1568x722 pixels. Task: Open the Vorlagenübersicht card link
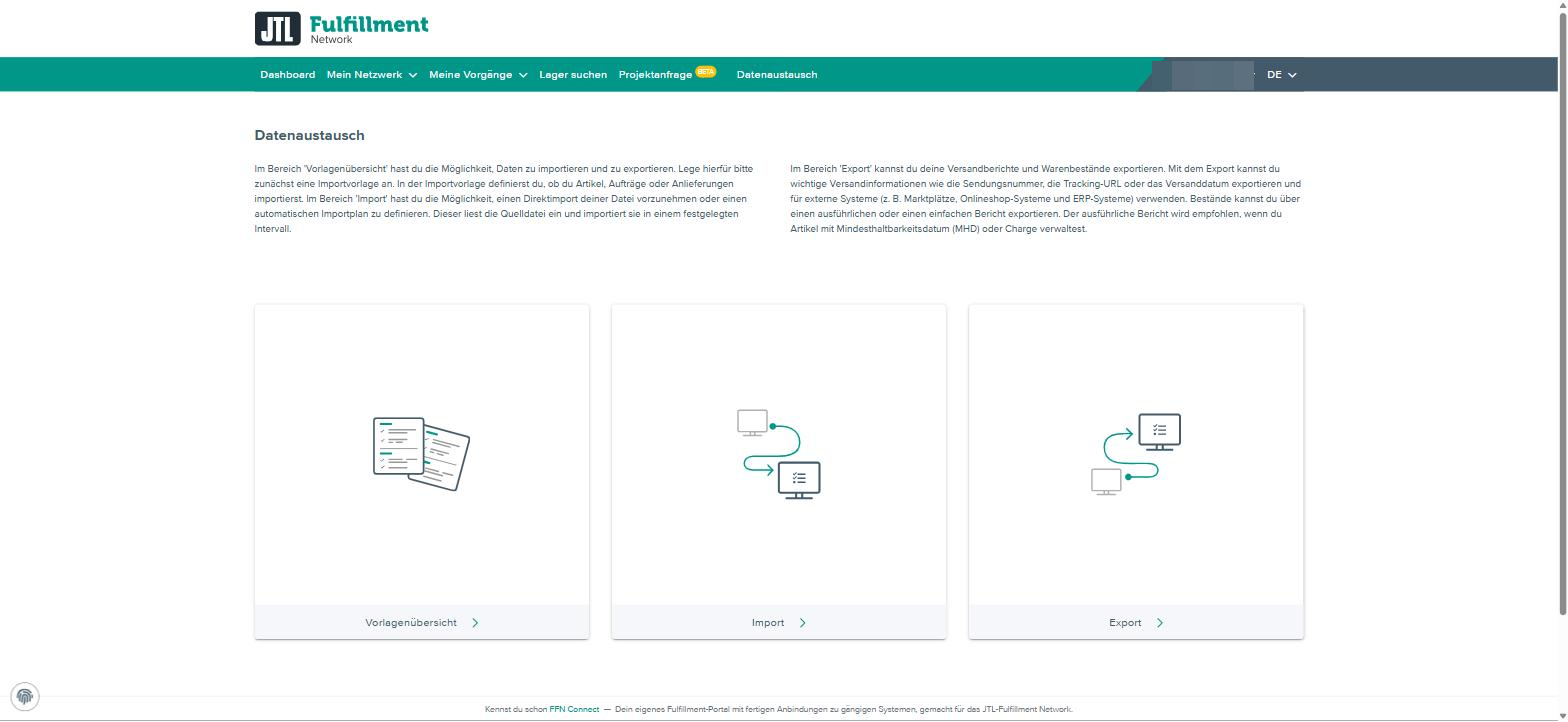(x=422, y=622)
